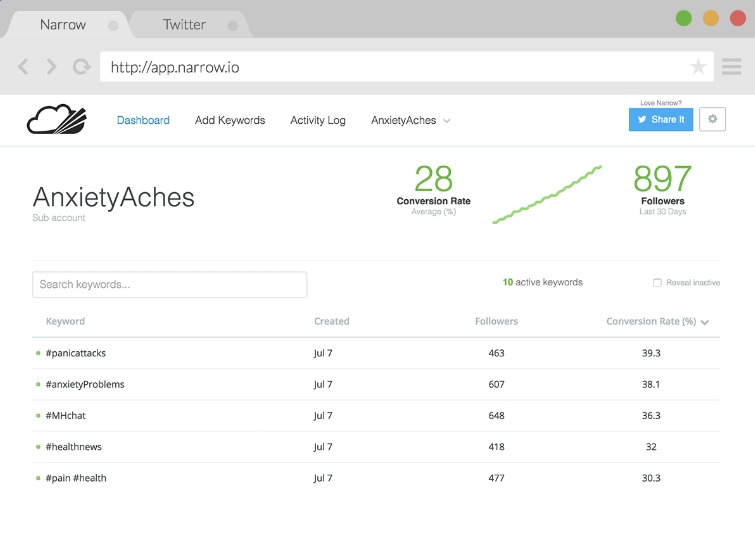Click the Share It Twitter button

pos(661,119)
